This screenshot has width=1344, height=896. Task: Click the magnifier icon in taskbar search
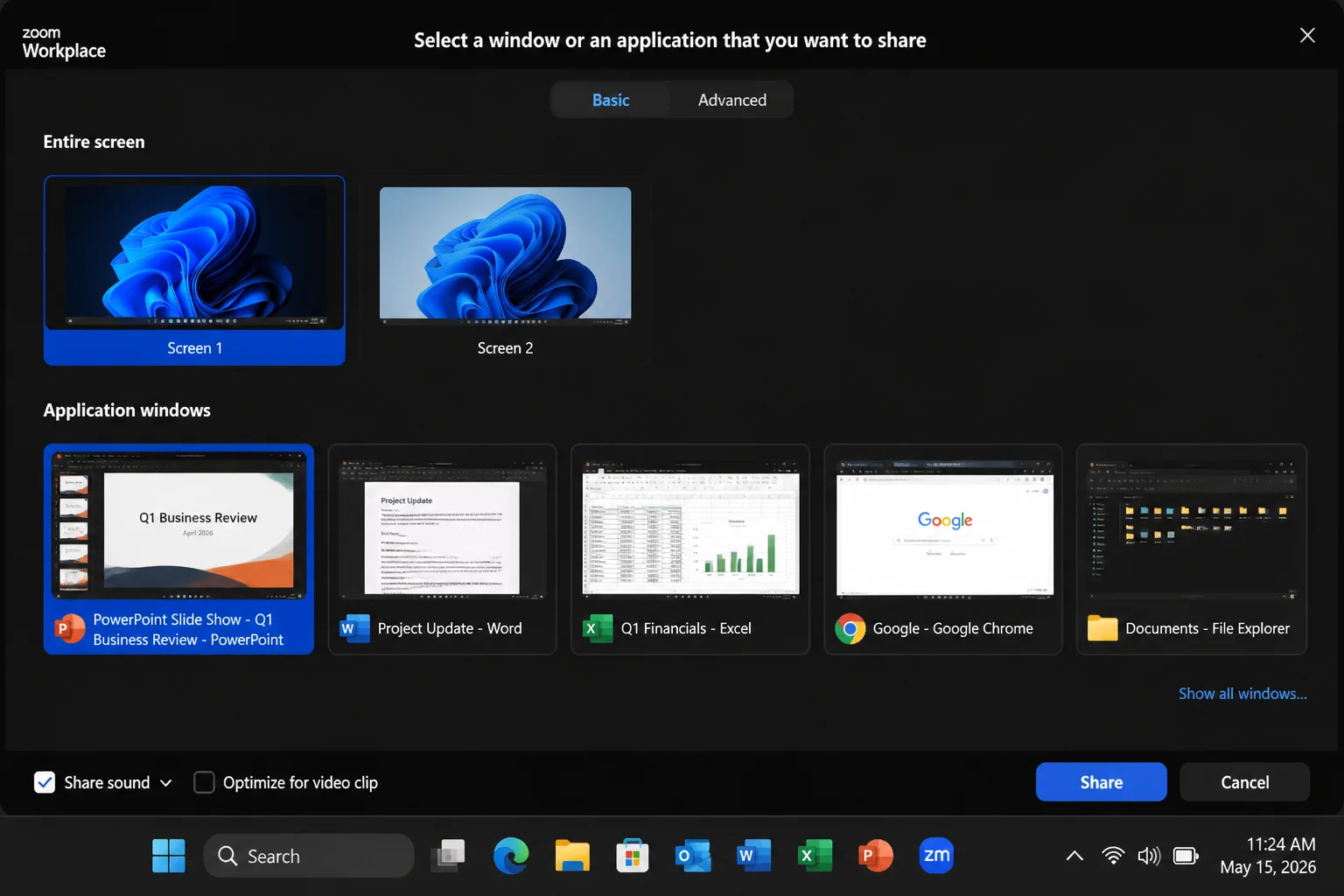tap(227, 856)
